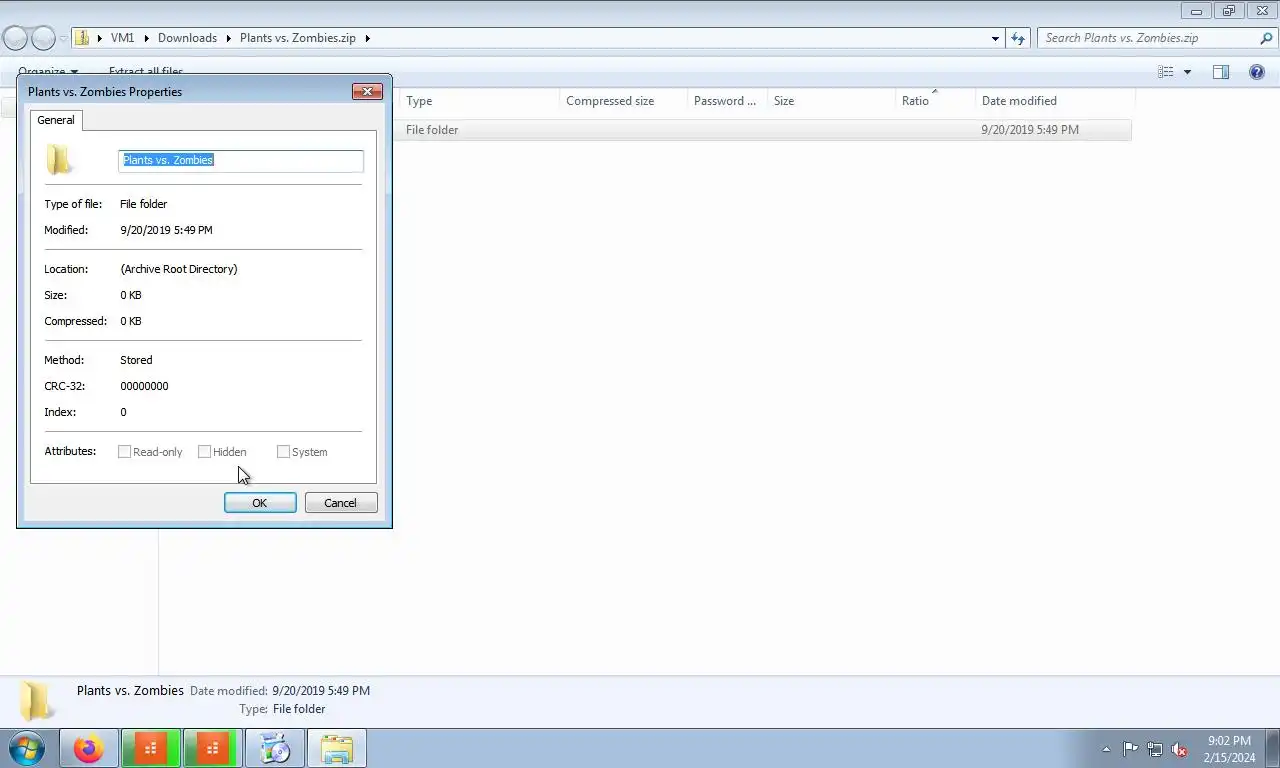
Task: Select VM1 in the address path
Action: click(x=122, y=38)
